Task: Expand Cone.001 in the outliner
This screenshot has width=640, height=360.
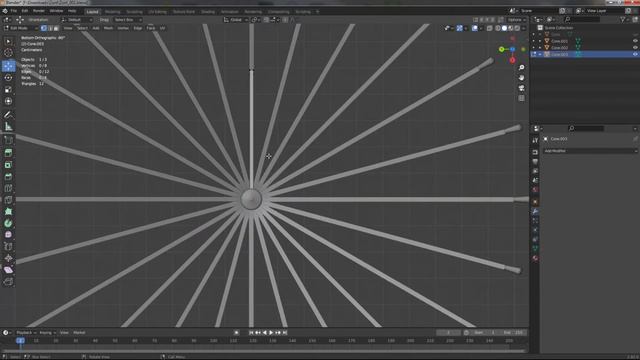Action: pyautogui.click(x=540, y=41)
